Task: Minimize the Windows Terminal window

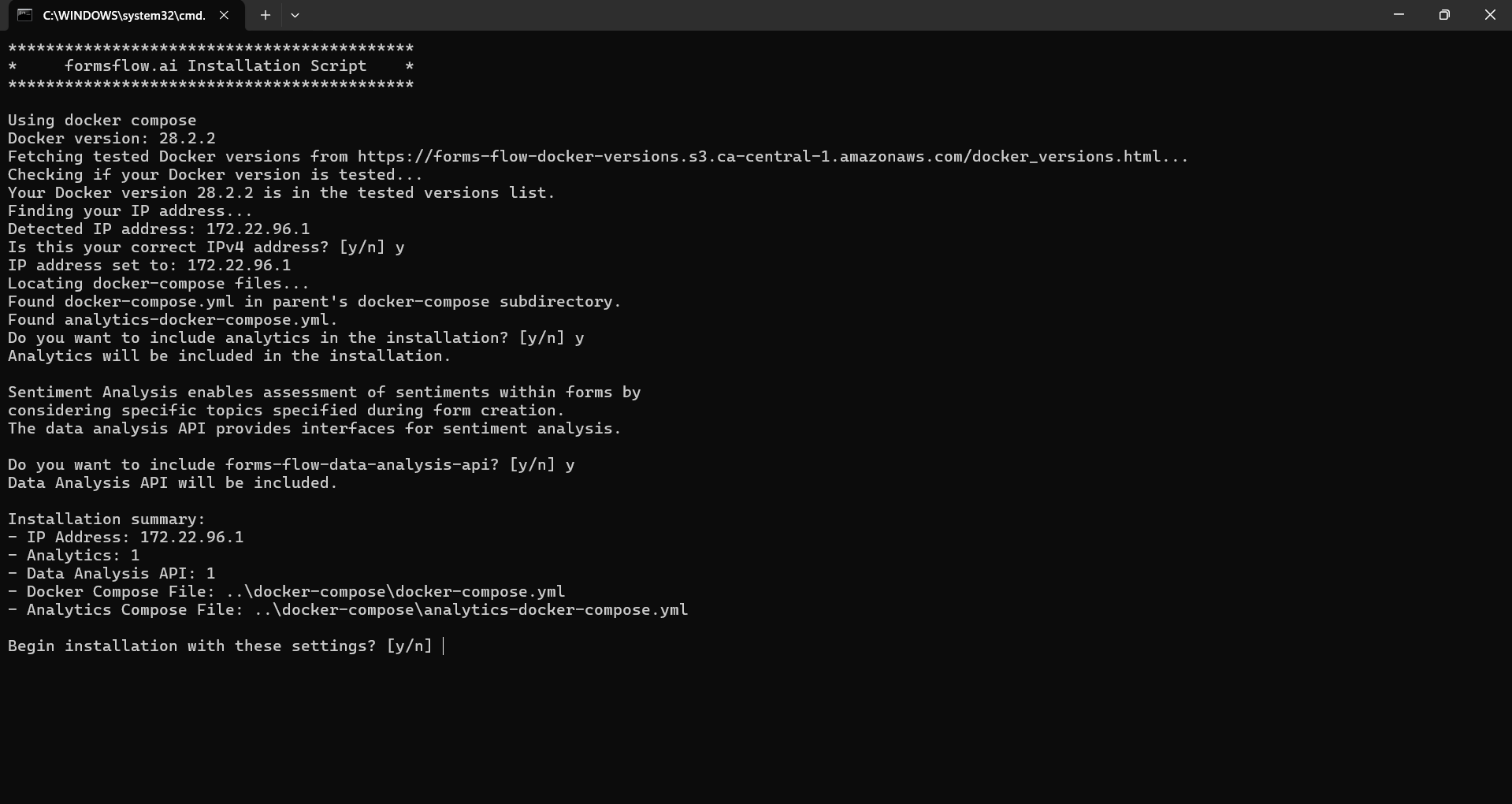Action: pyautogui.click(x=1399, y=14)
